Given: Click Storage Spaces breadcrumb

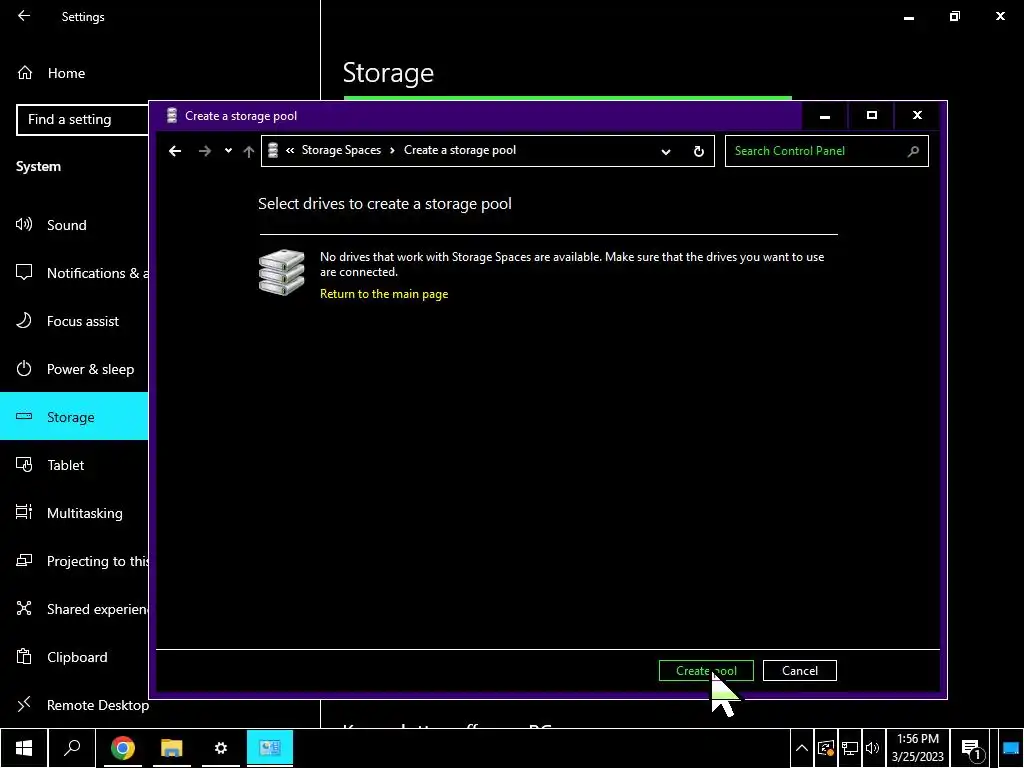Looking at the screenshot, I should point(341,150).
